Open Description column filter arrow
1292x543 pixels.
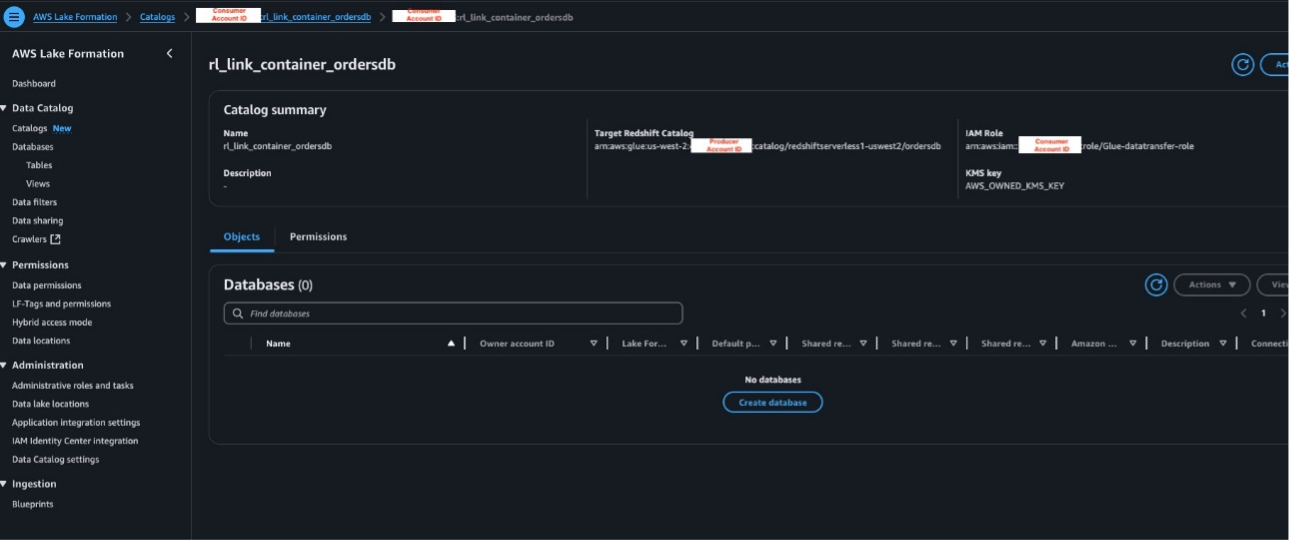[1223, 343]
